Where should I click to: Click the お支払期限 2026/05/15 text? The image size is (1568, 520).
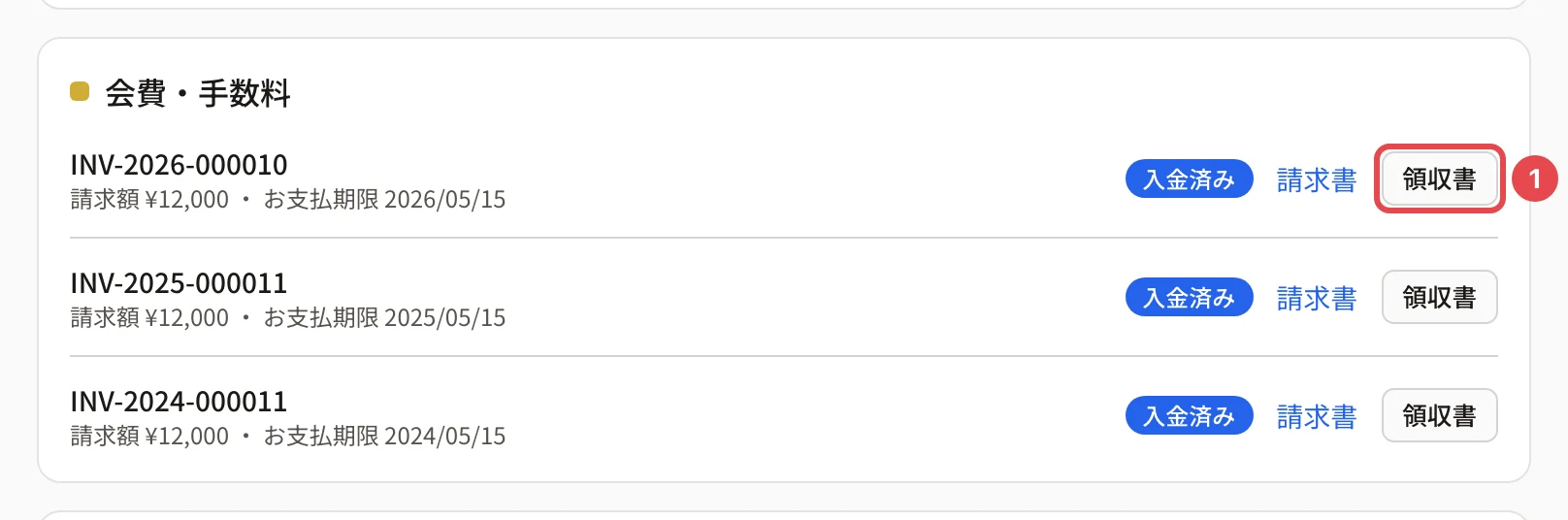tap(384, 200)
